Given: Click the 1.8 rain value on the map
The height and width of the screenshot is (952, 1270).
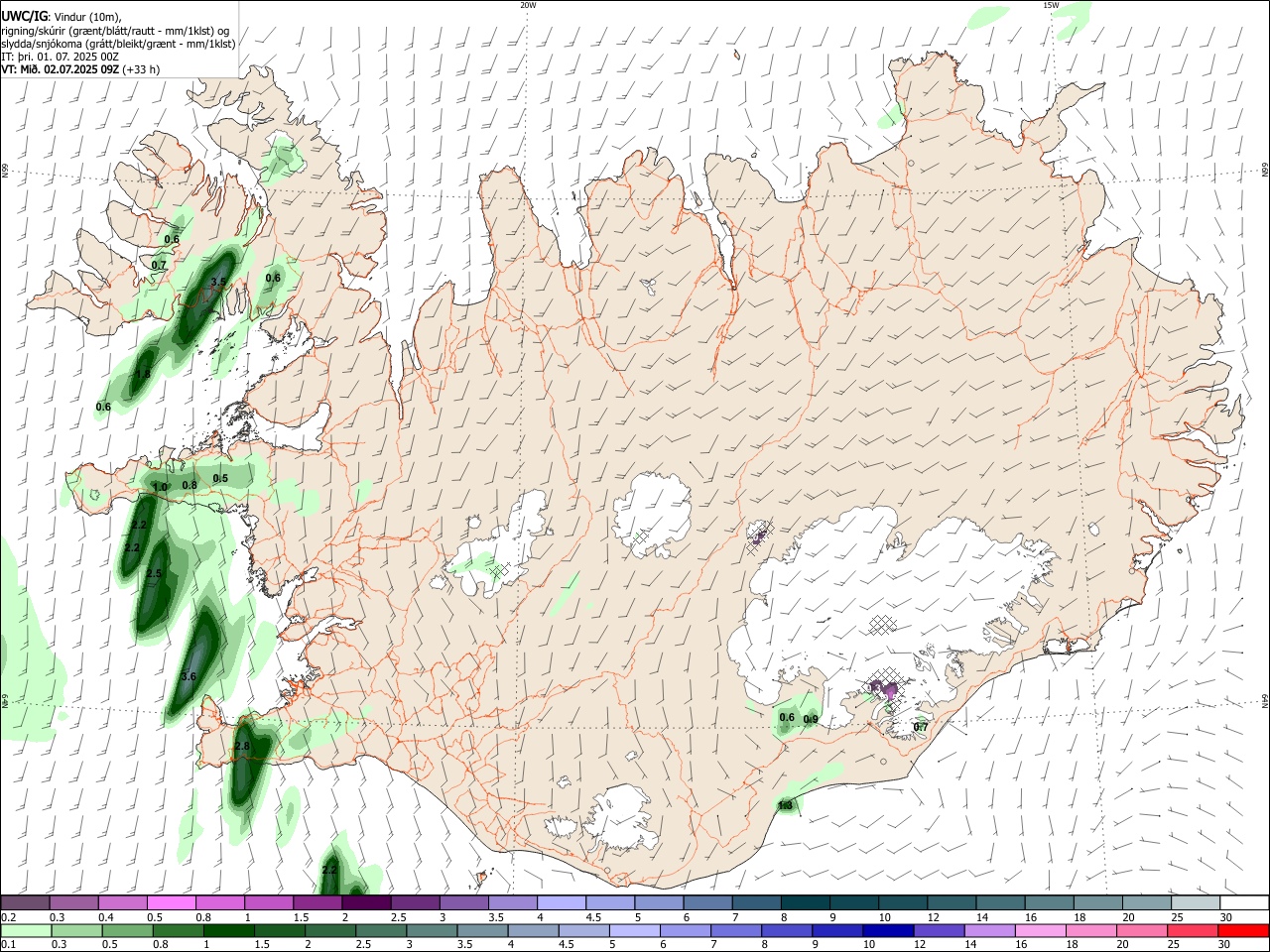Looking at the screenshot, I should point(143,375).
